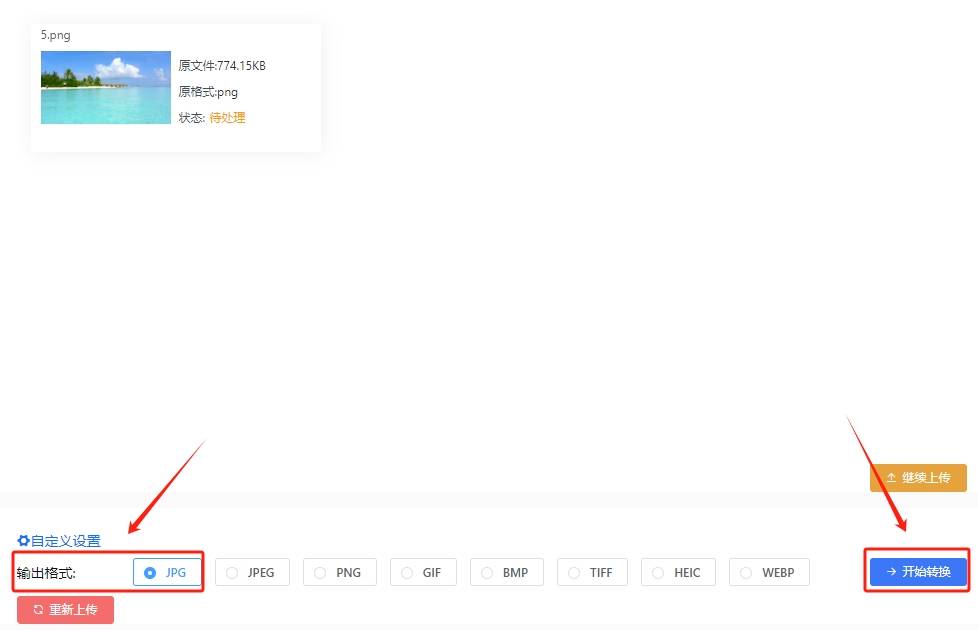This screenshot has height=630, width=978.
Task: Pick the WEBP format option
Action: click(x=769, y=572)
